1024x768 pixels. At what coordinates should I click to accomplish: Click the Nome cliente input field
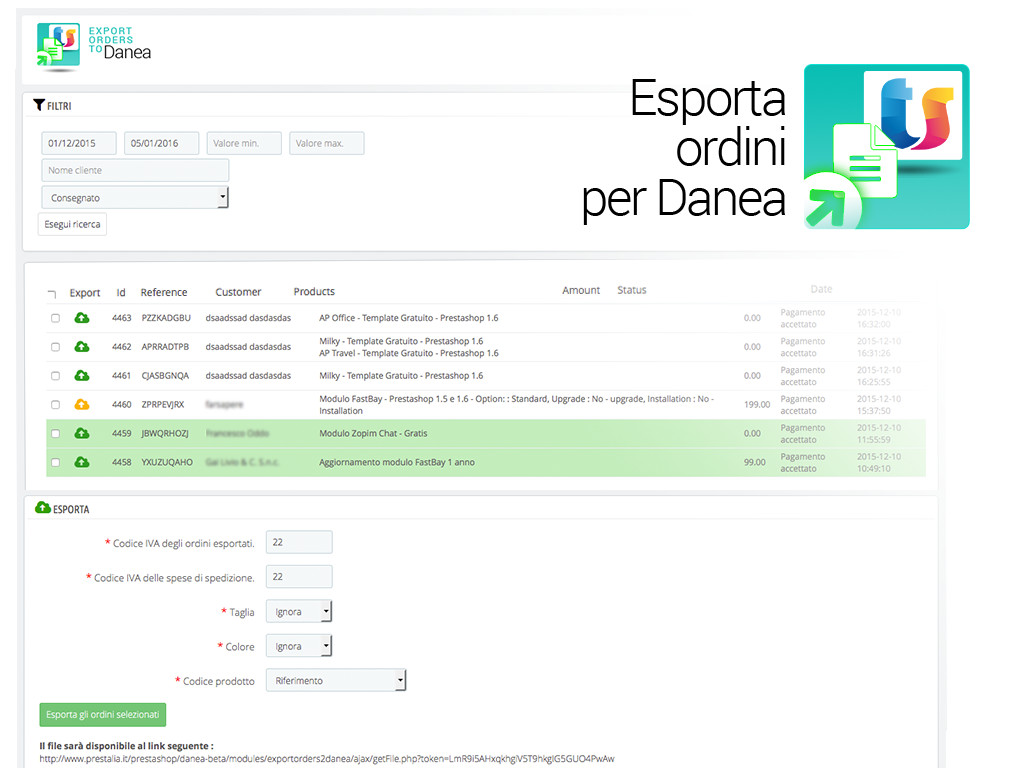tap(135, 170)
